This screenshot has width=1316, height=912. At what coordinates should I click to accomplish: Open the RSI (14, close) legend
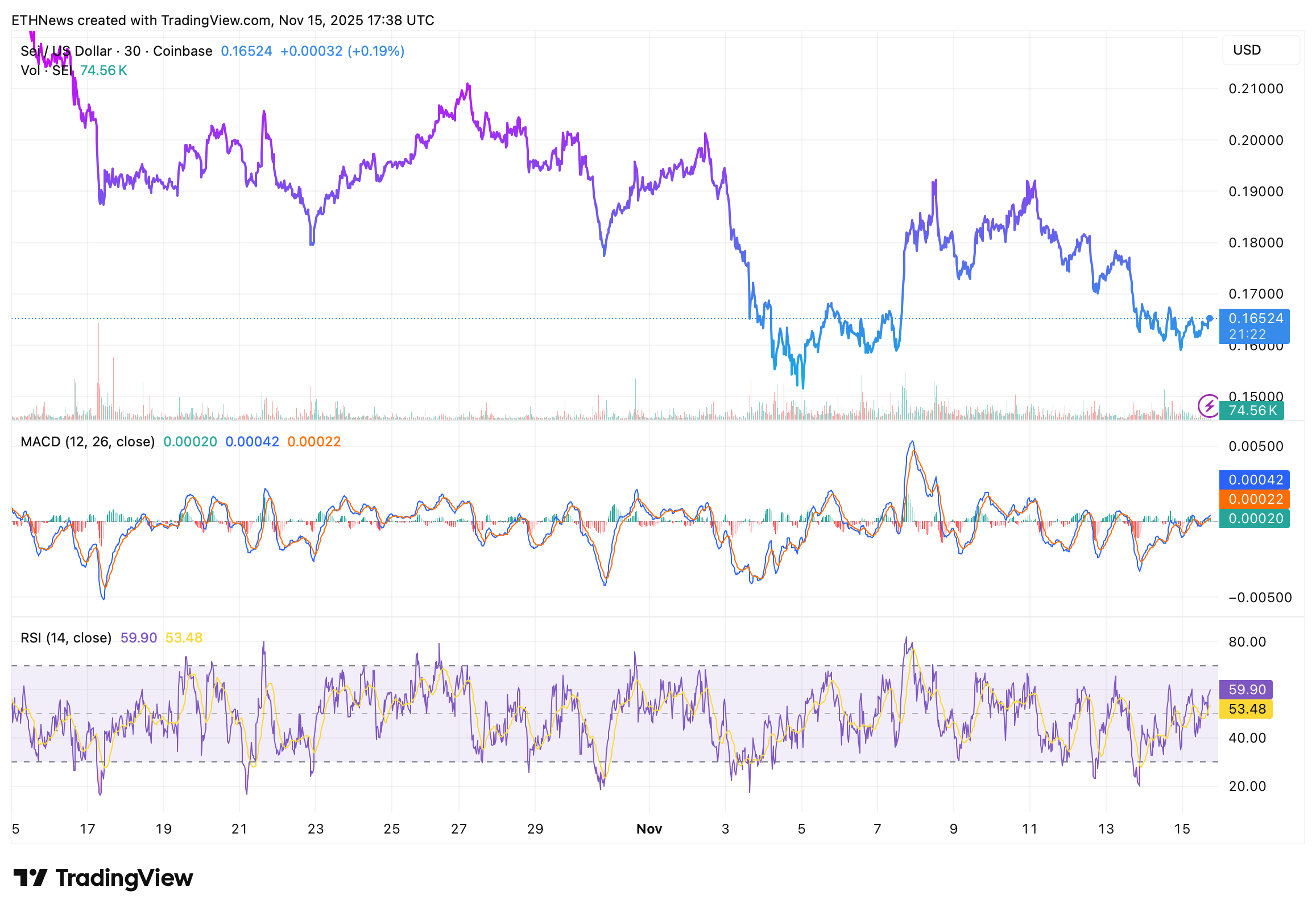point(66,638)
